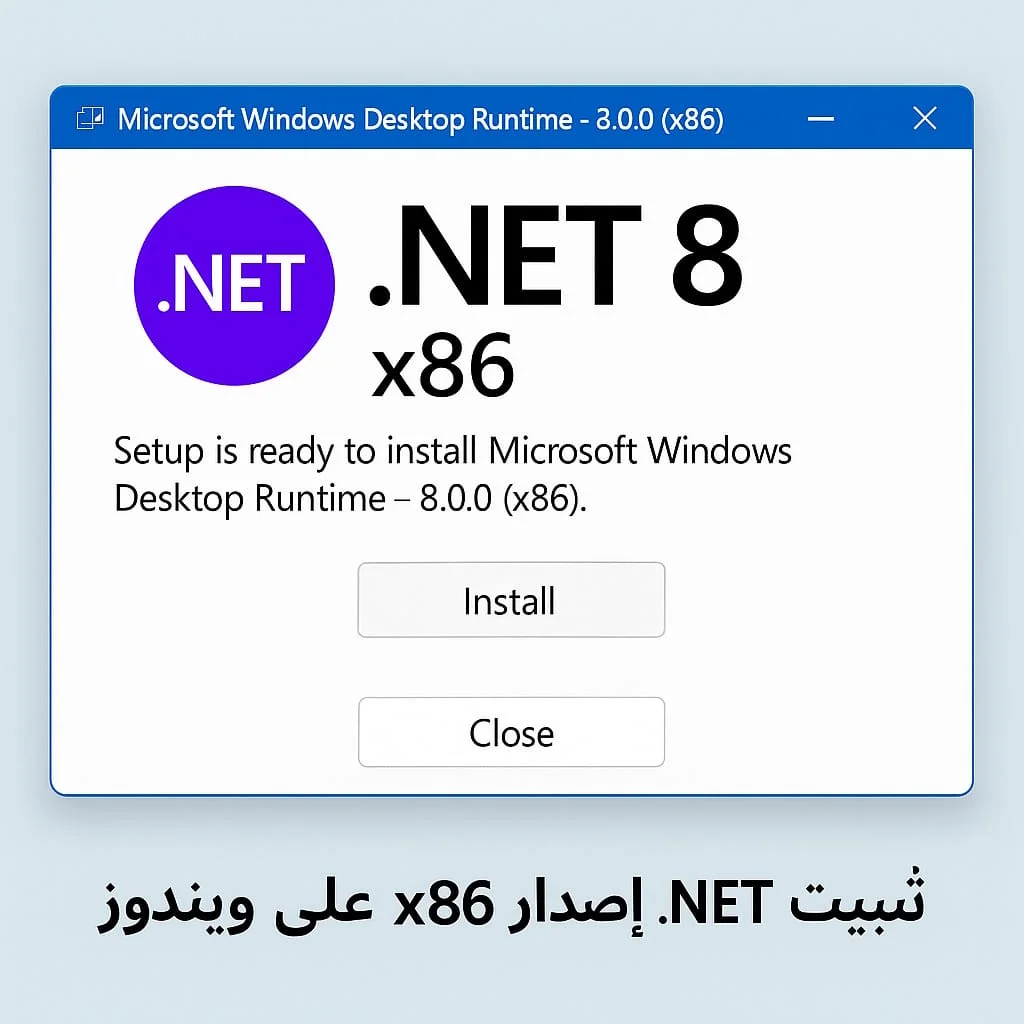Viewport: 1024px width, 1024px height.
Task: Click 'x86' in the bottom Arabic caption
Action: tap(445, 905)
